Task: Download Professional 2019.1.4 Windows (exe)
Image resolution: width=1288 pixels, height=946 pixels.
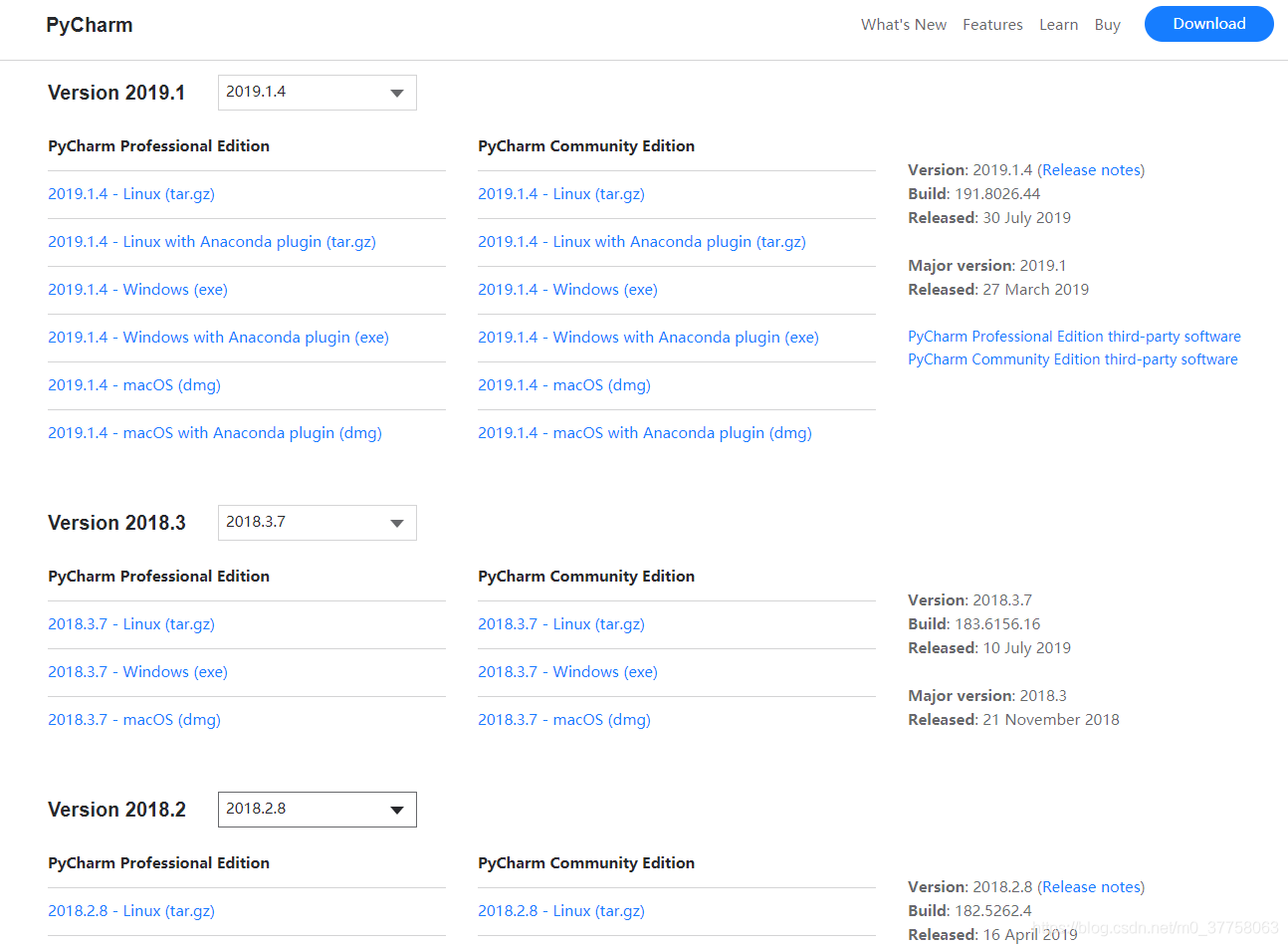Action: pos(137,290)
